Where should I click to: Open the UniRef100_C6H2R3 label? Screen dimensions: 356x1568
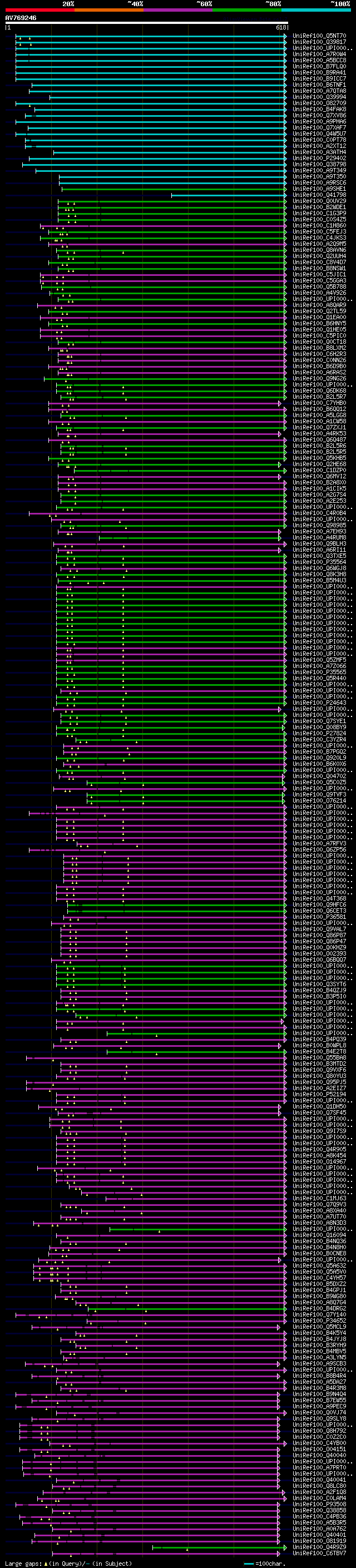[319, 354]
